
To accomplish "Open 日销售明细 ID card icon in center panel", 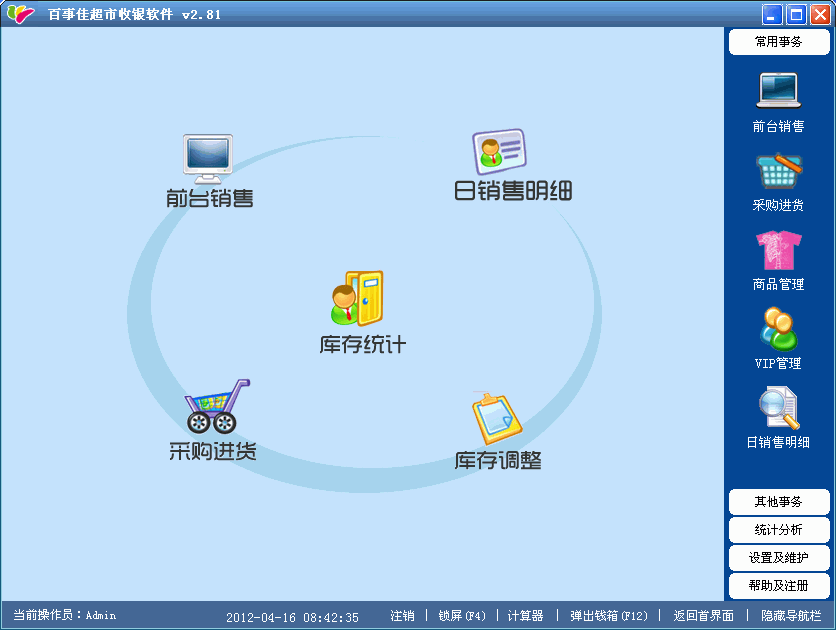I will coord(499,151).
